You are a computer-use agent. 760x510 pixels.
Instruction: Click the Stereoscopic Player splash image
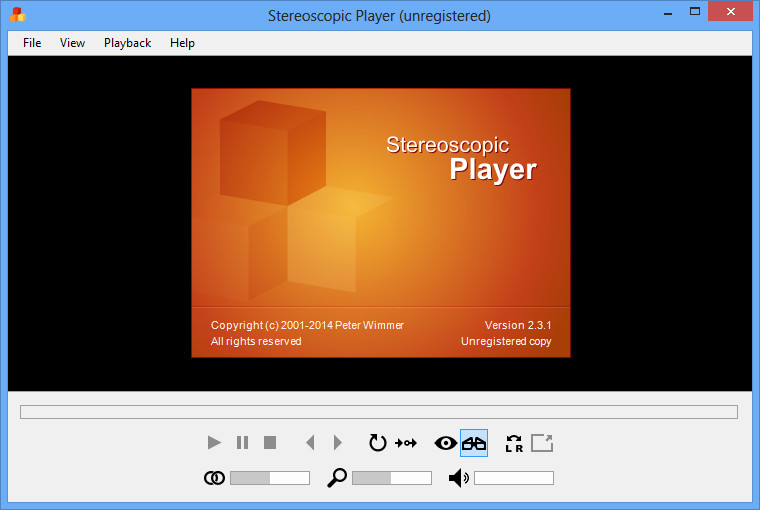(380, 223)
